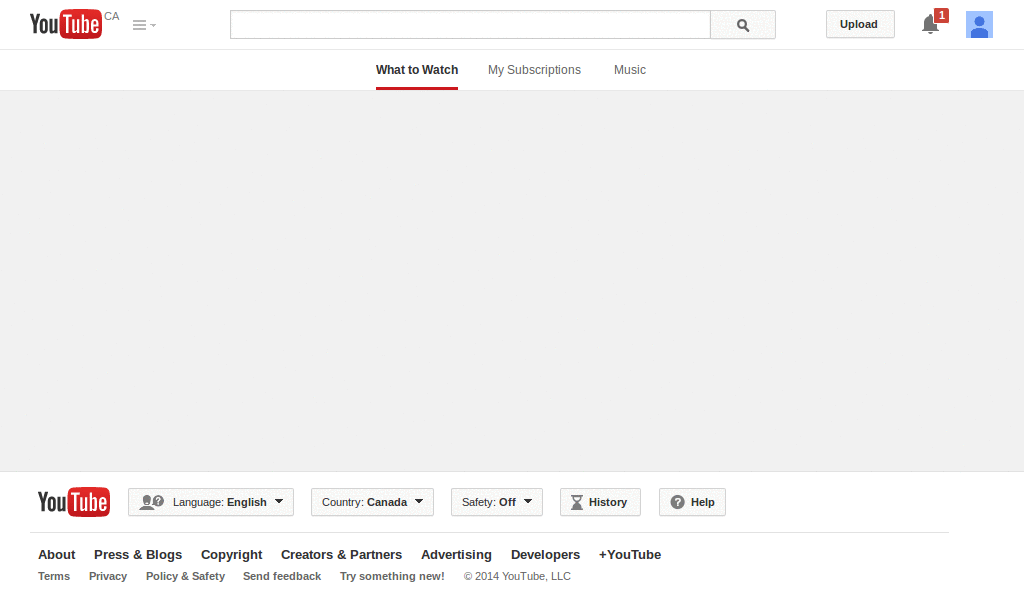
Task: Open the blue user avatar menu
Action: (x=979, y=25)
